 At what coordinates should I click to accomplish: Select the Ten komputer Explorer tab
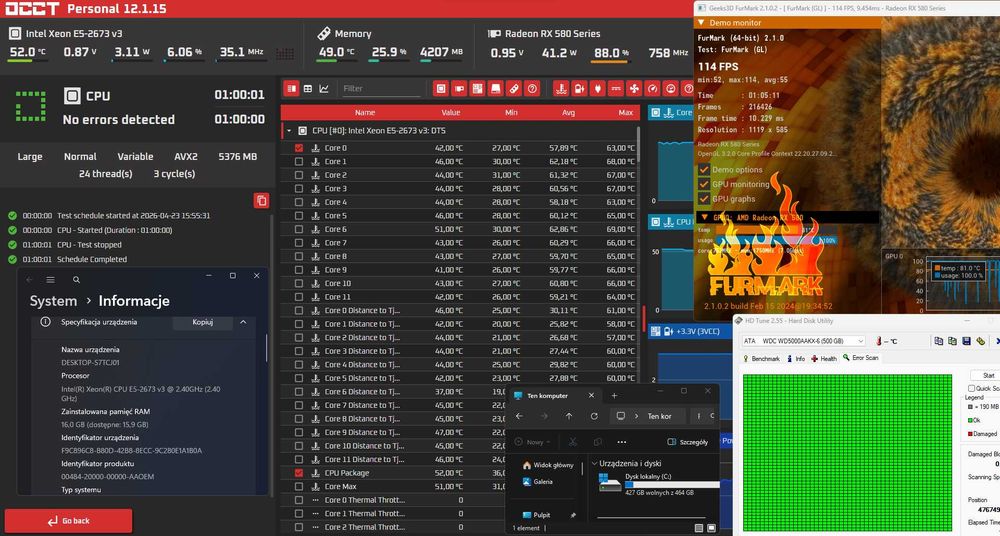point(554,396)
